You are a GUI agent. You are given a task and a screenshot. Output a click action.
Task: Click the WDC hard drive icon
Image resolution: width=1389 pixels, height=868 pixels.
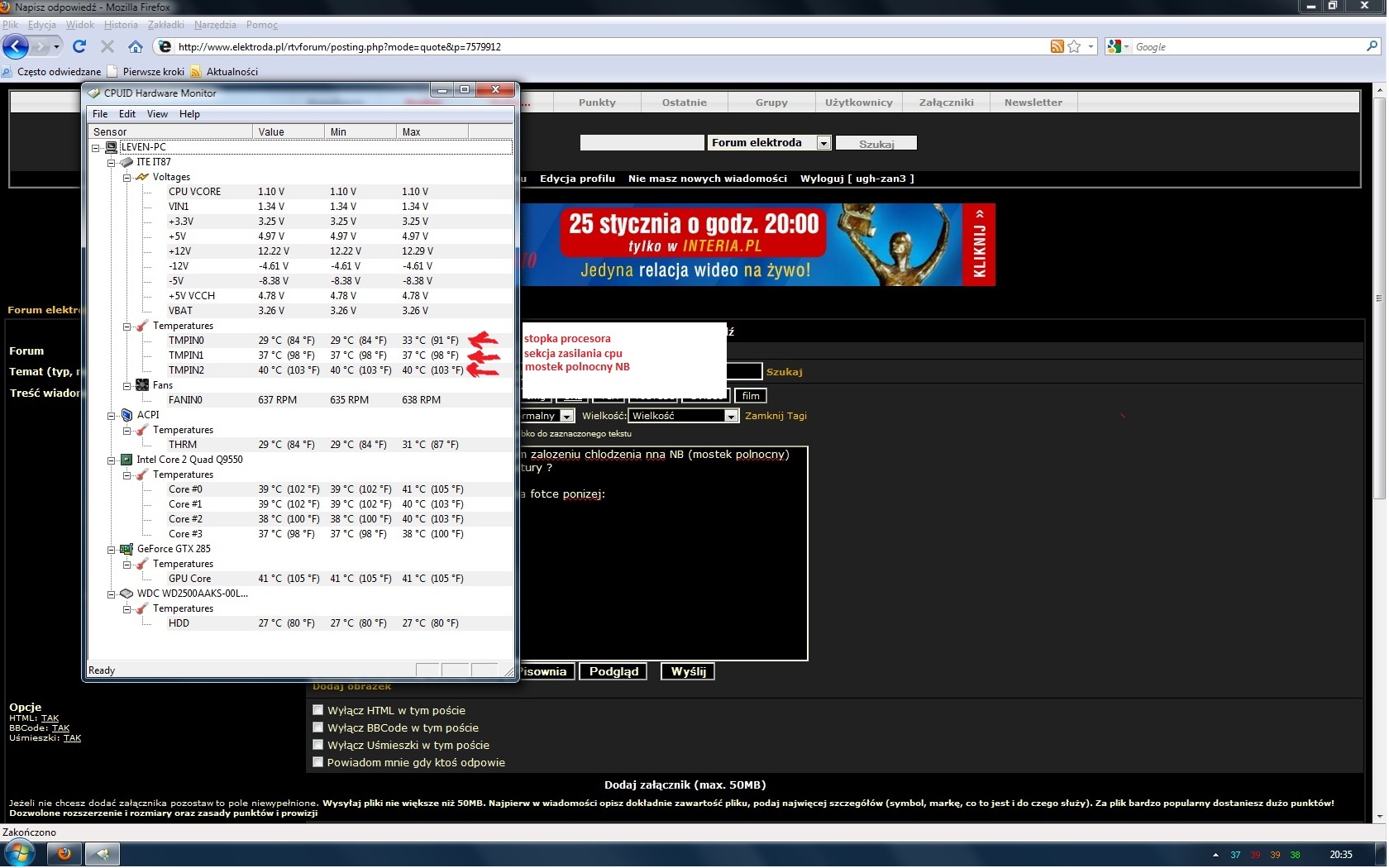point(126,594)
